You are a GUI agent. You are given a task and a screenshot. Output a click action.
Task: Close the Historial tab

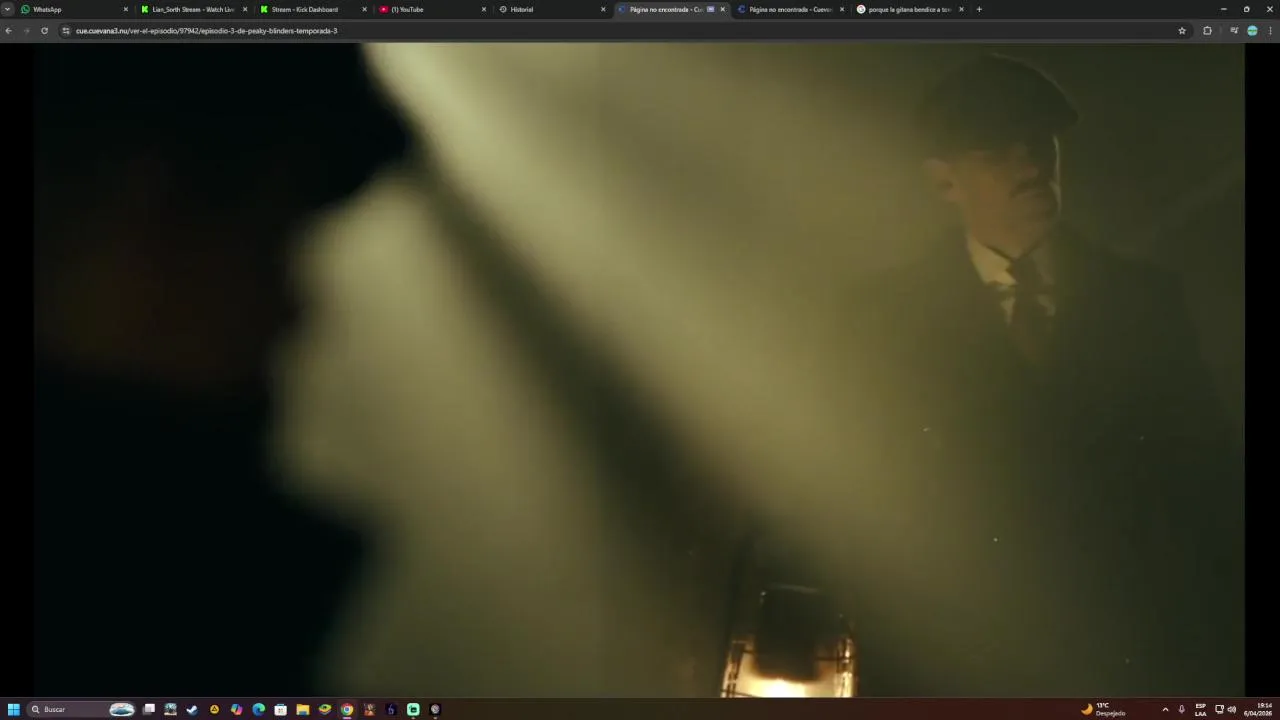pyautogui.click(x=603, y=9)
